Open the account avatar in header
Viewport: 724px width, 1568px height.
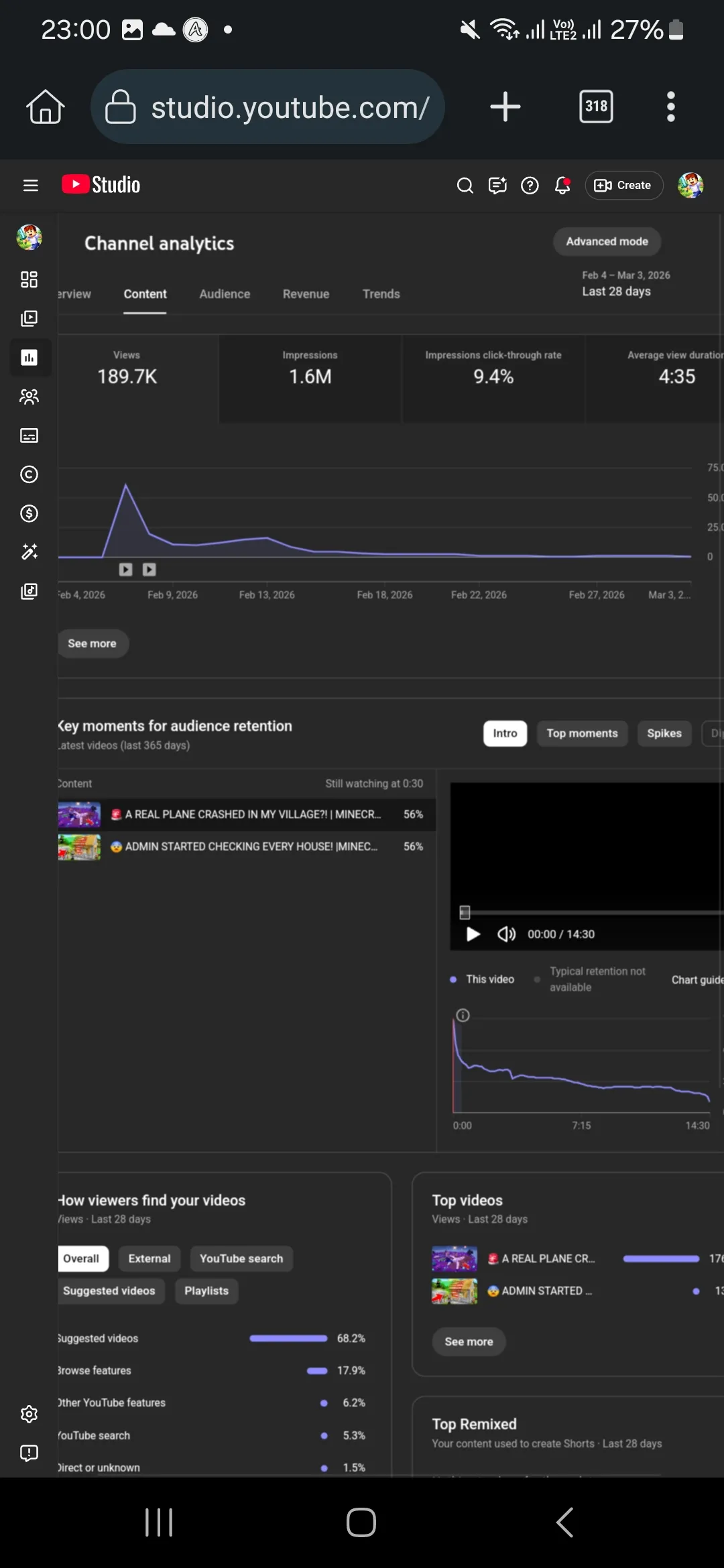[x=690, y=186]
